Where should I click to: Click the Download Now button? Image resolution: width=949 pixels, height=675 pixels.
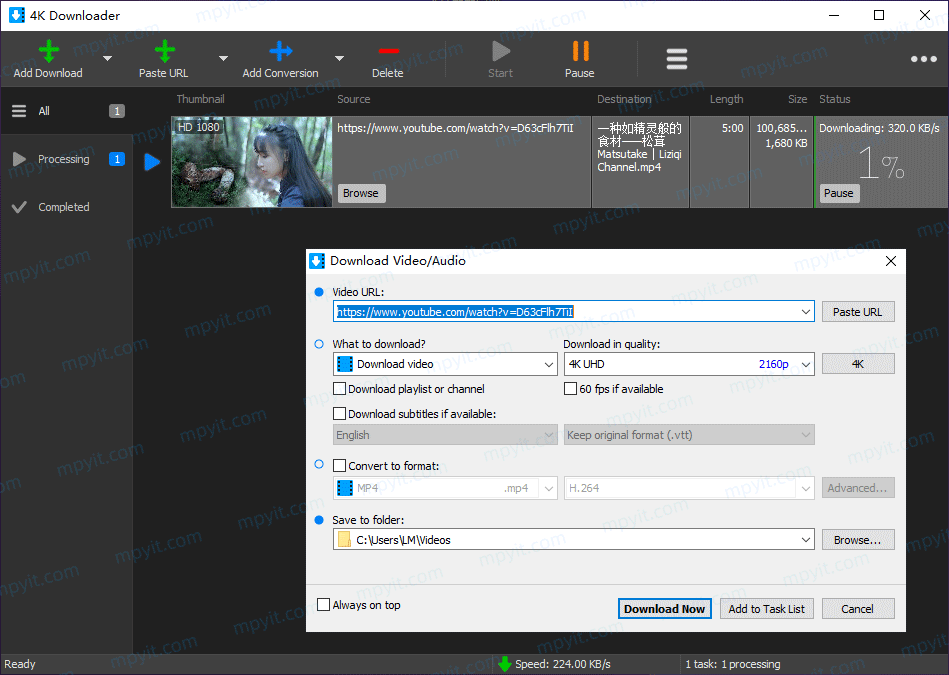pos(664,609)
